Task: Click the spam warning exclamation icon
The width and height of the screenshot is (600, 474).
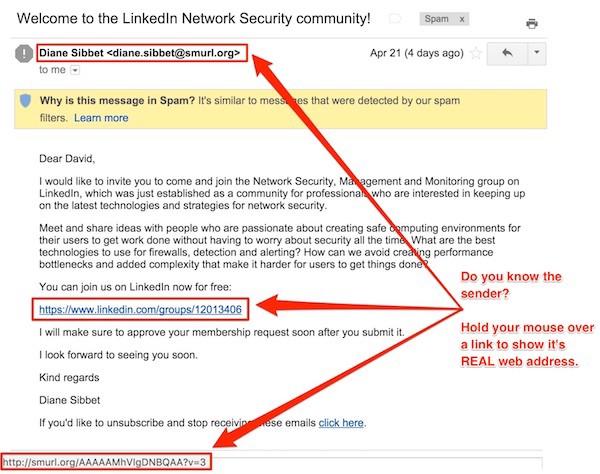Action: tap(24, 53)
